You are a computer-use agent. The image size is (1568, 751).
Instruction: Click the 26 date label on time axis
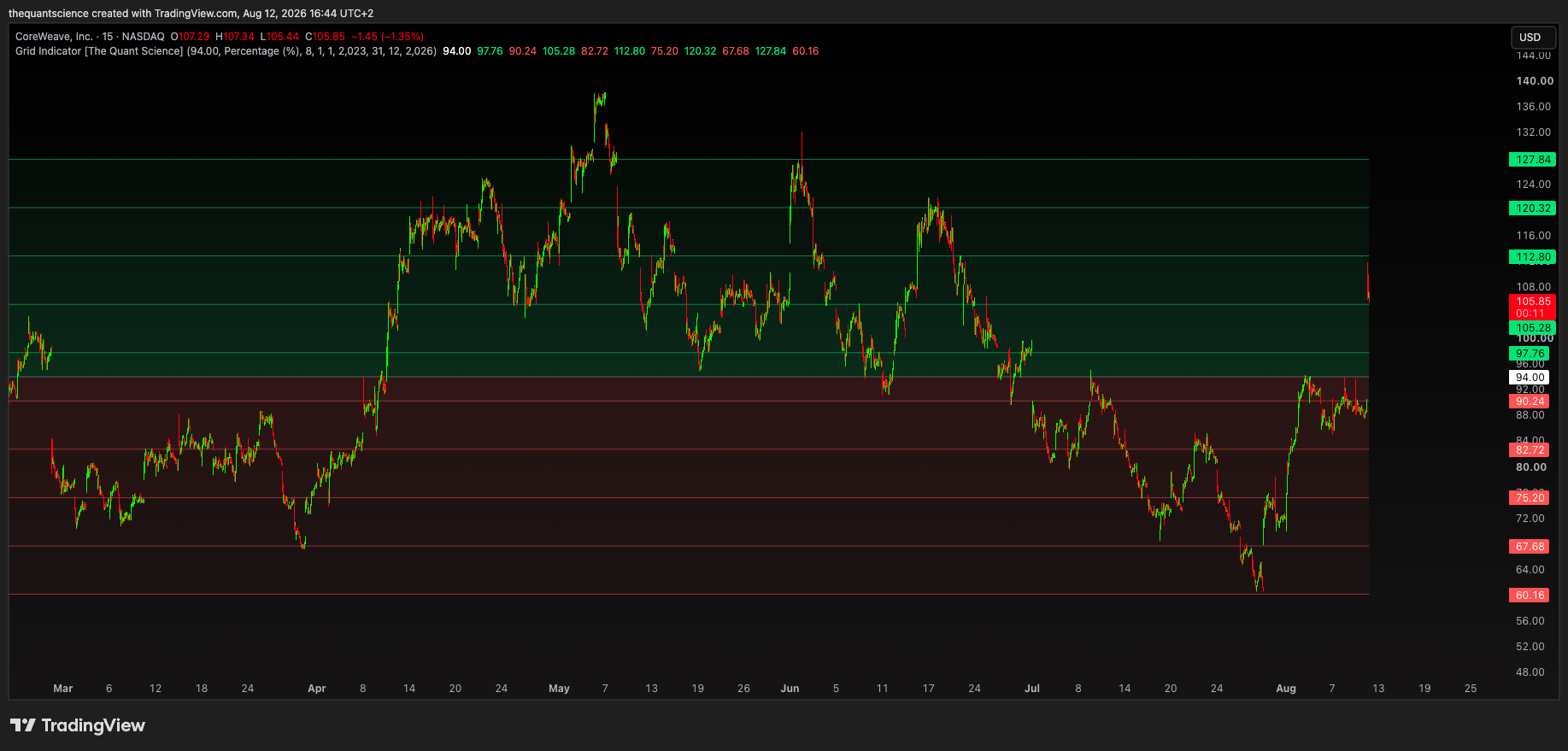(743, 689)
